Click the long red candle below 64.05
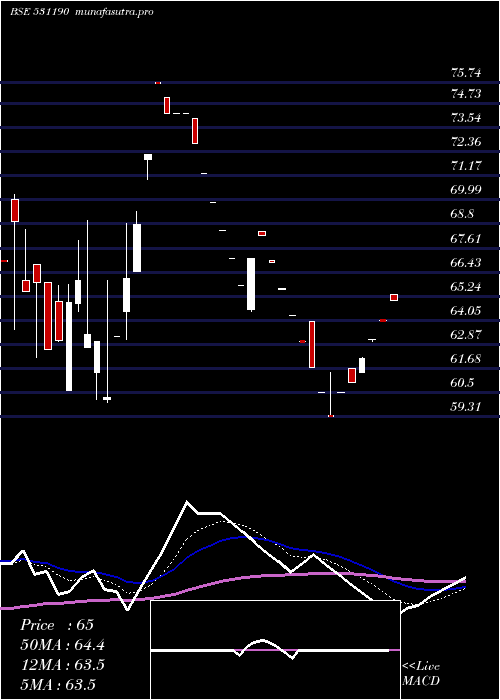 point(312,345)
